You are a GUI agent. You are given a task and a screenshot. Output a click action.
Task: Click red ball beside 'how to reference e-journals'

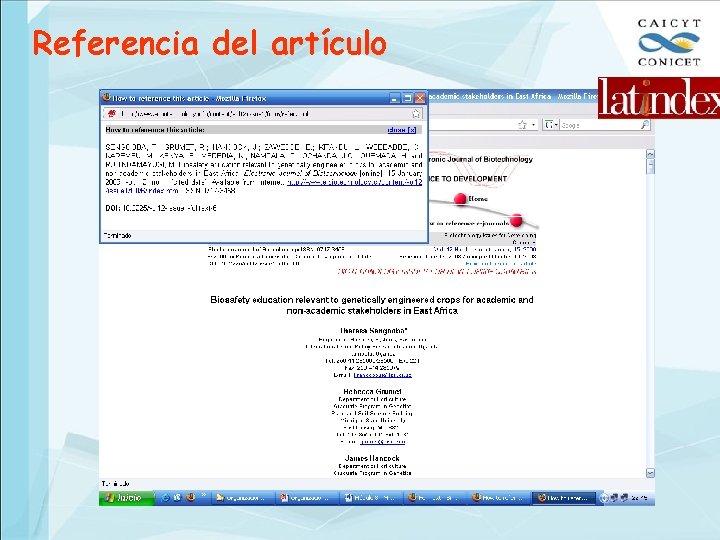(x=516, y=220)
